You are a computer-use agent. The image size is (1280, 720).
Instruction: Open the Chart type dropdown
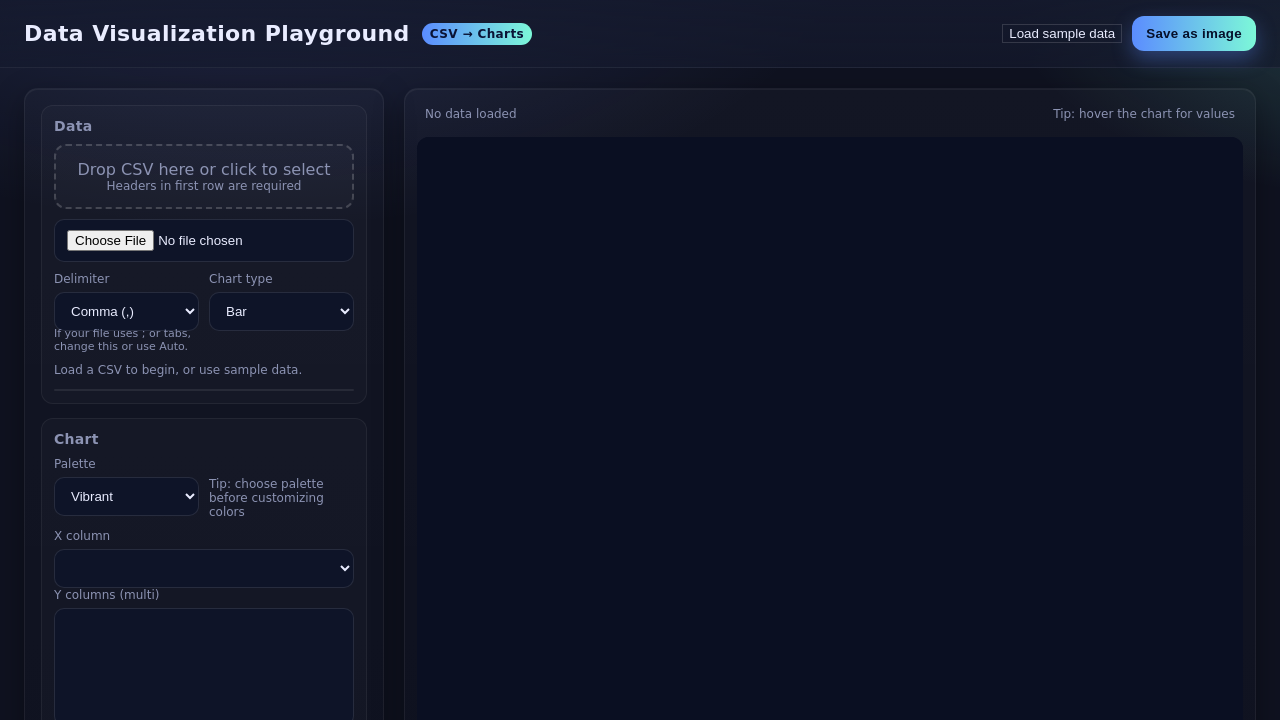(281, 311)
